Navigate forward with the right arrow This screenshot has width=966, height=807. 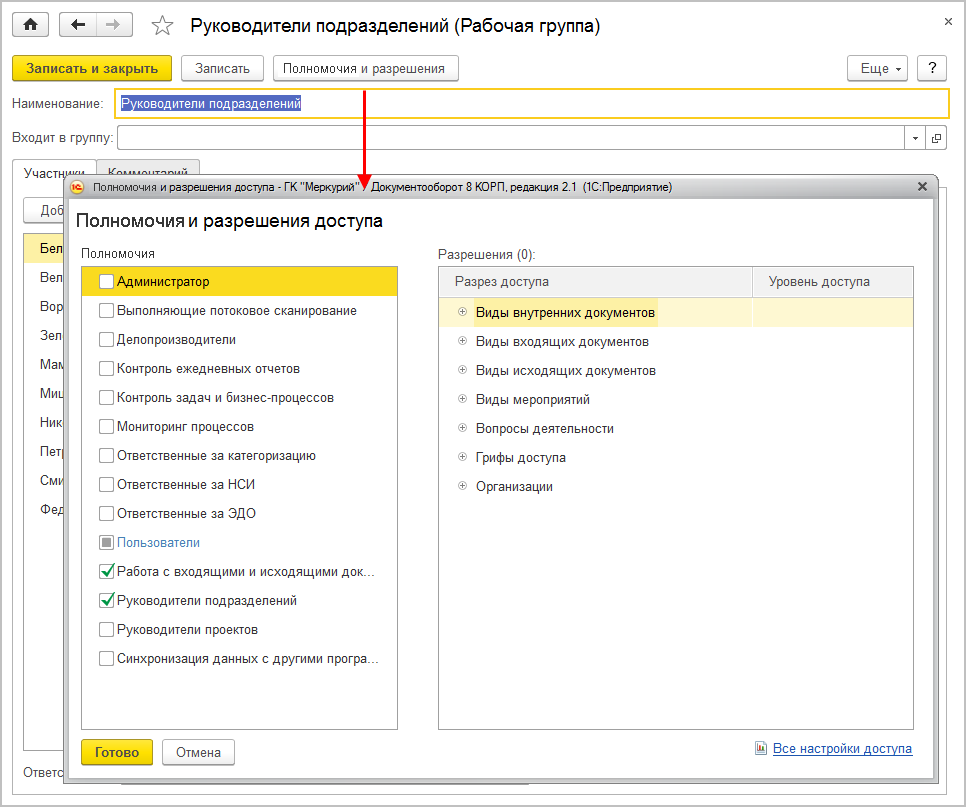113,25
